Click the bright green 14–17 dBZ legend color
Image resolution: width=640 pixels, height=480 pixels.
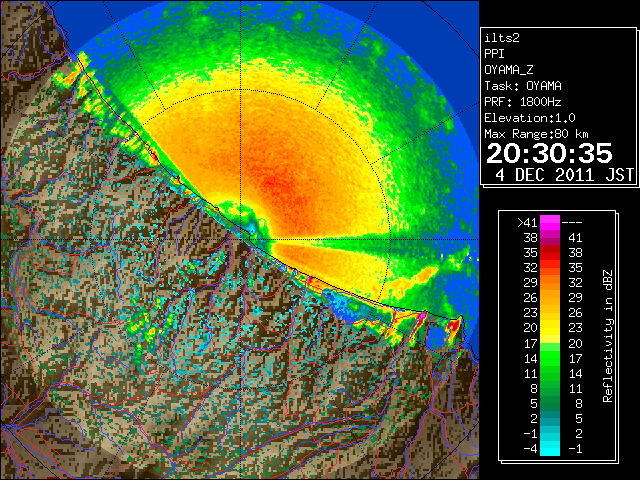pyautogui.click(x=550, y=358)
